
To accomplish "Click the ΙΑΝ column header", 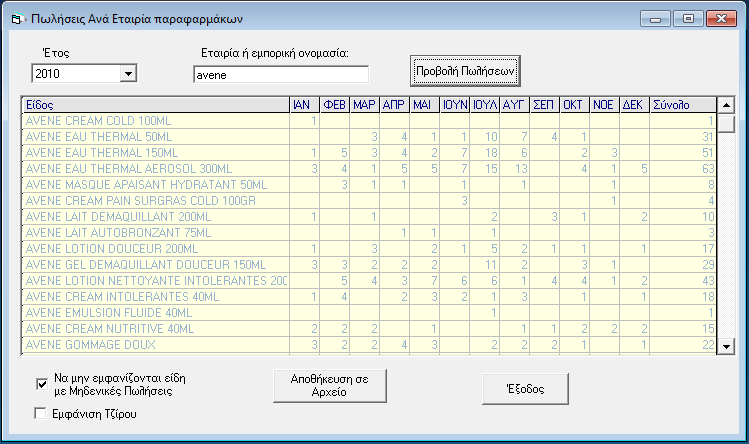I will [305, 105].
